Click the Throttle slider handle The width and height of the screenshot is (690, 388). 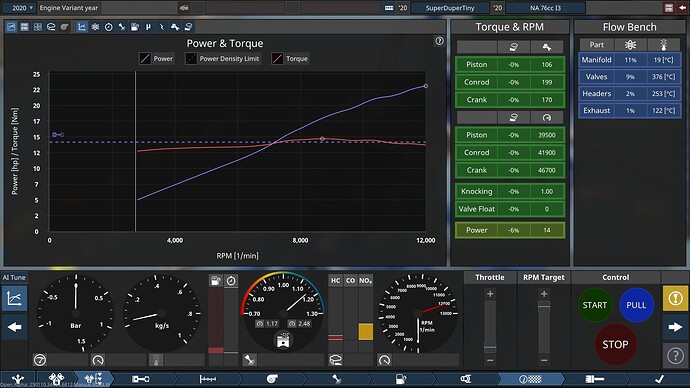coord(490,348)
